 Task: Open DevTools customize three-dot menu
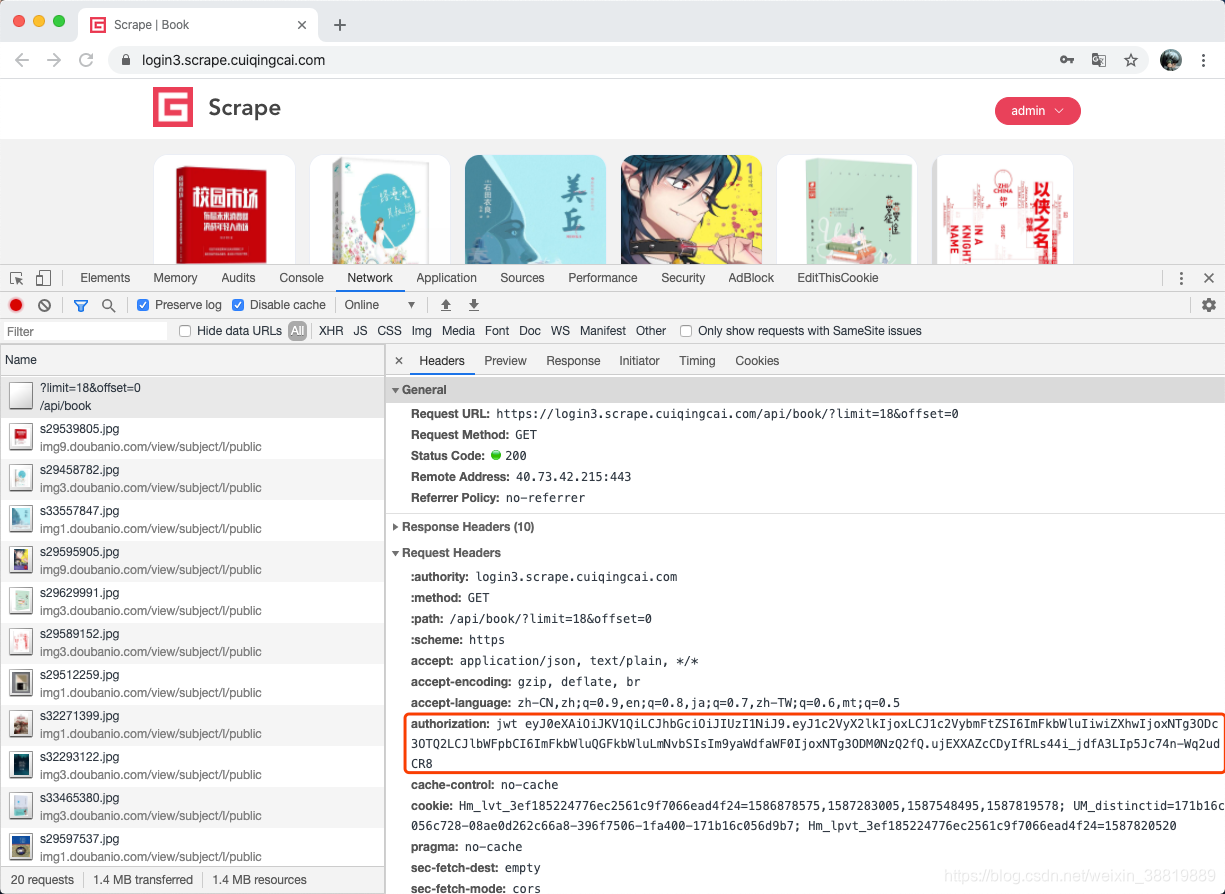point(1181,278)
